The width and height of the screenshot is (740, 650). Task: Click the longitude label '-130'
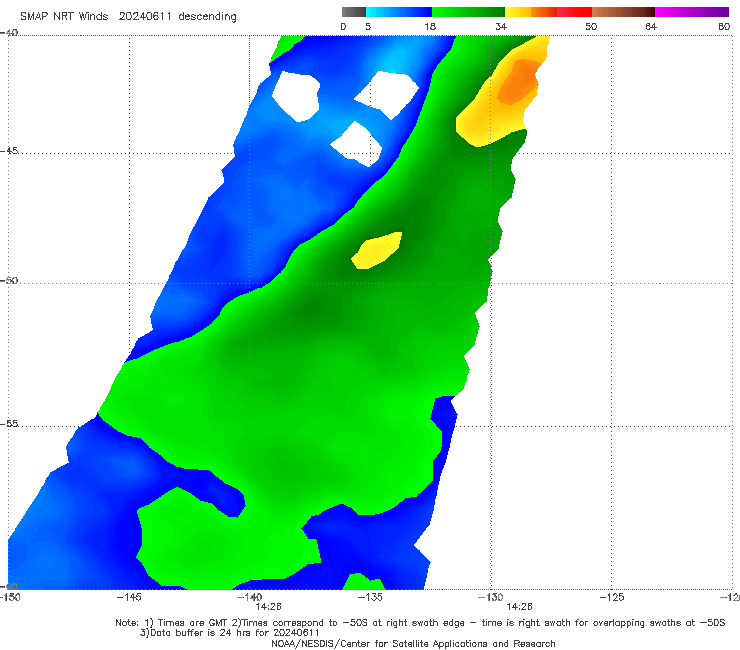pyautogui.click(x=490, y=597)
